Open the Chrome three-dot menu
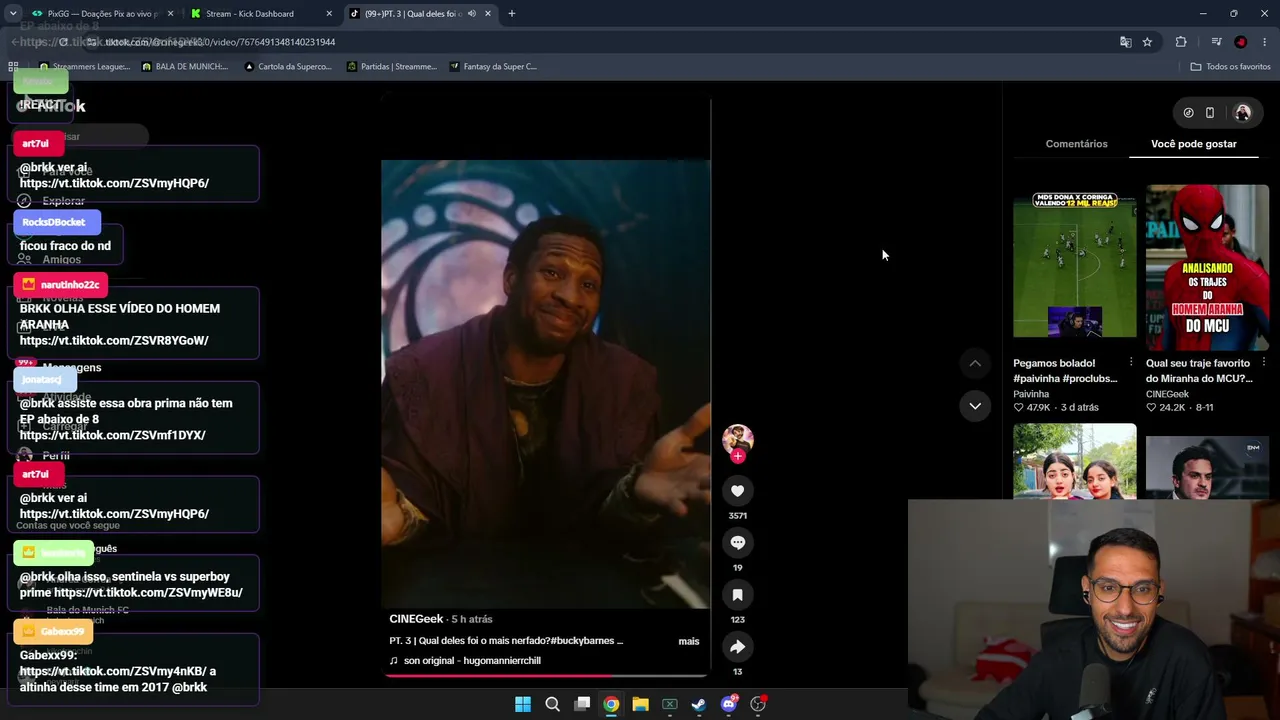This screenshot has width=1280, height=720. pos(1265,42)
